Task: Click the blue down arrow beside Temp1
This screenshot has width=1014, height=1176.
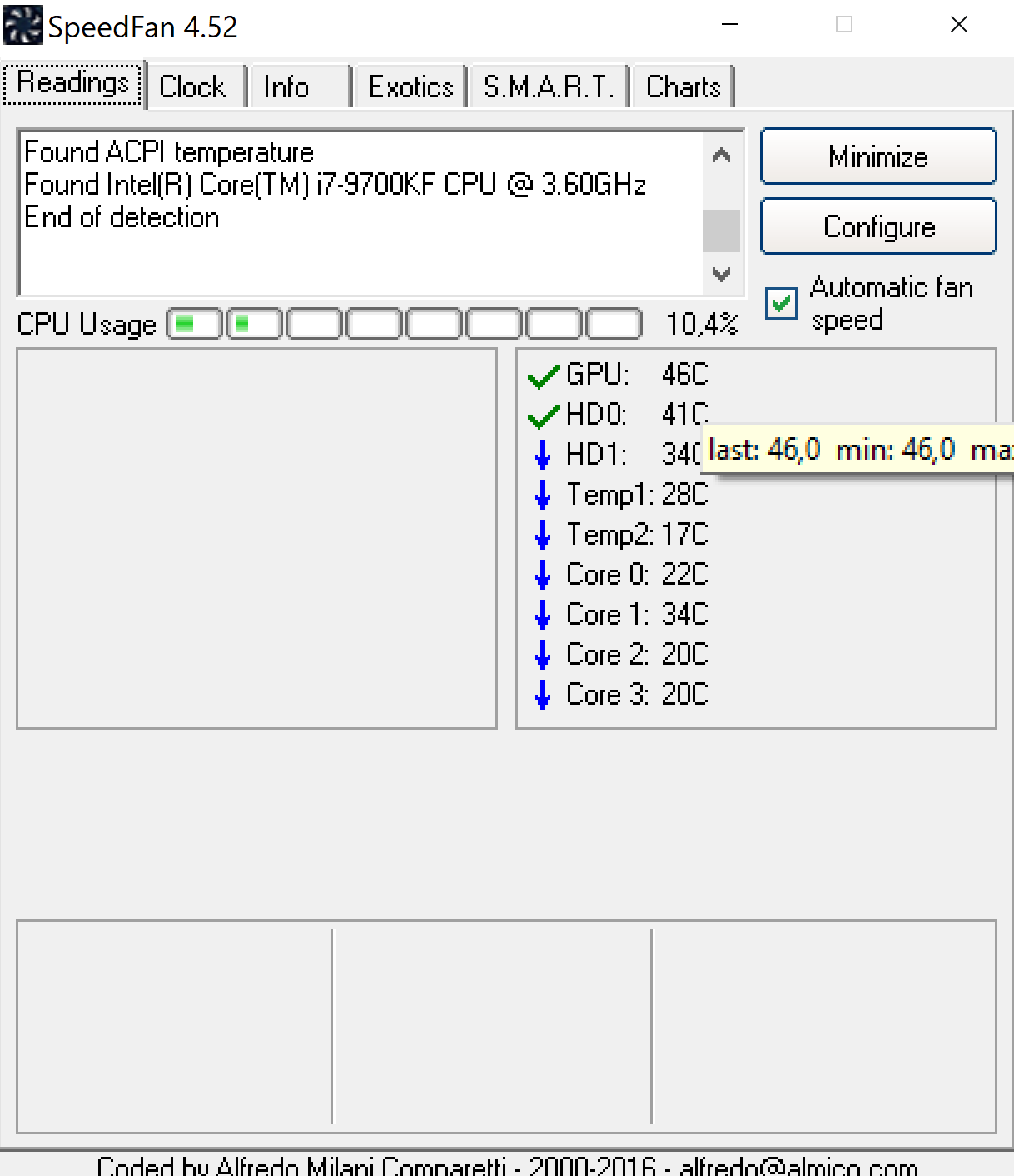Action: click(x=543, y=495)
